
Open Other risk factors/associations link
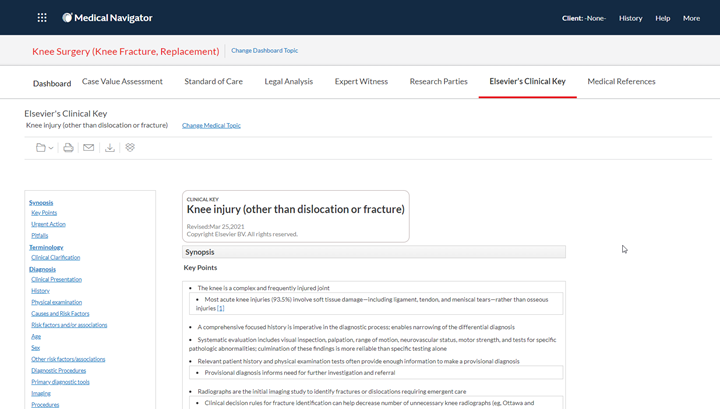[68, 359]
